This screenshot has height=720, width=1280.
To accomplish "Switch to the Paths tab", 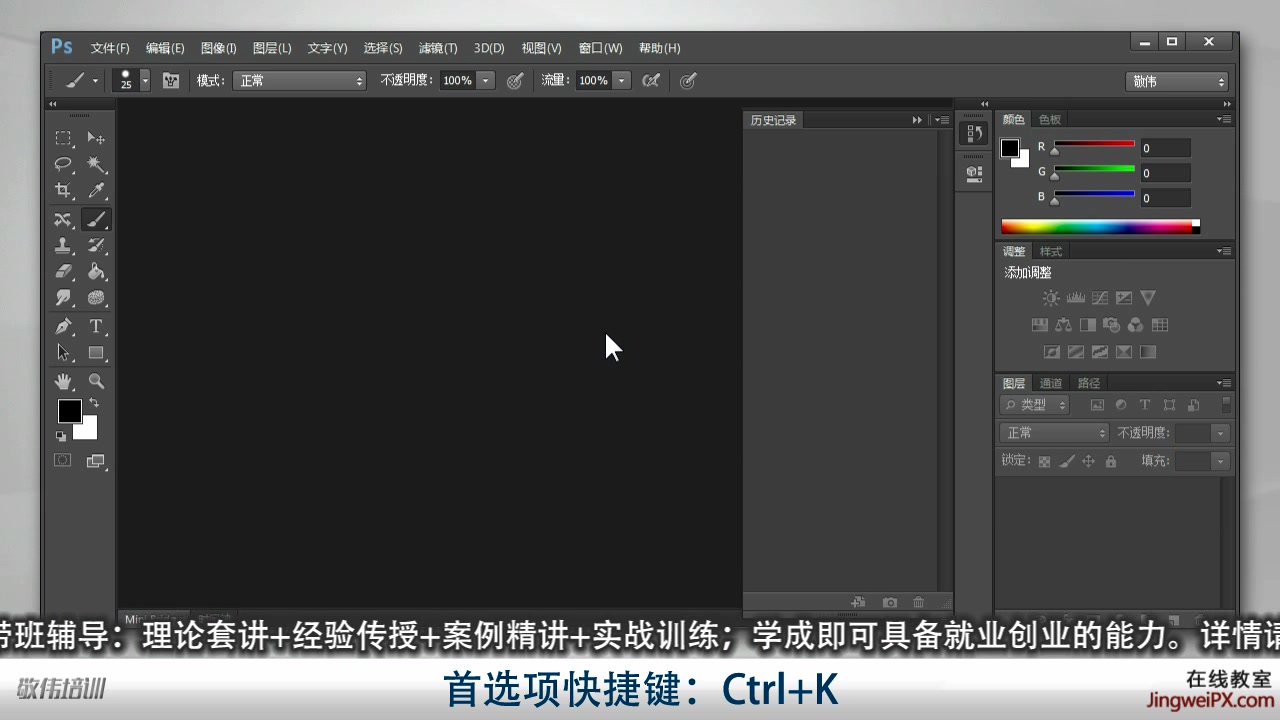I will click(x=1089, y=383).
